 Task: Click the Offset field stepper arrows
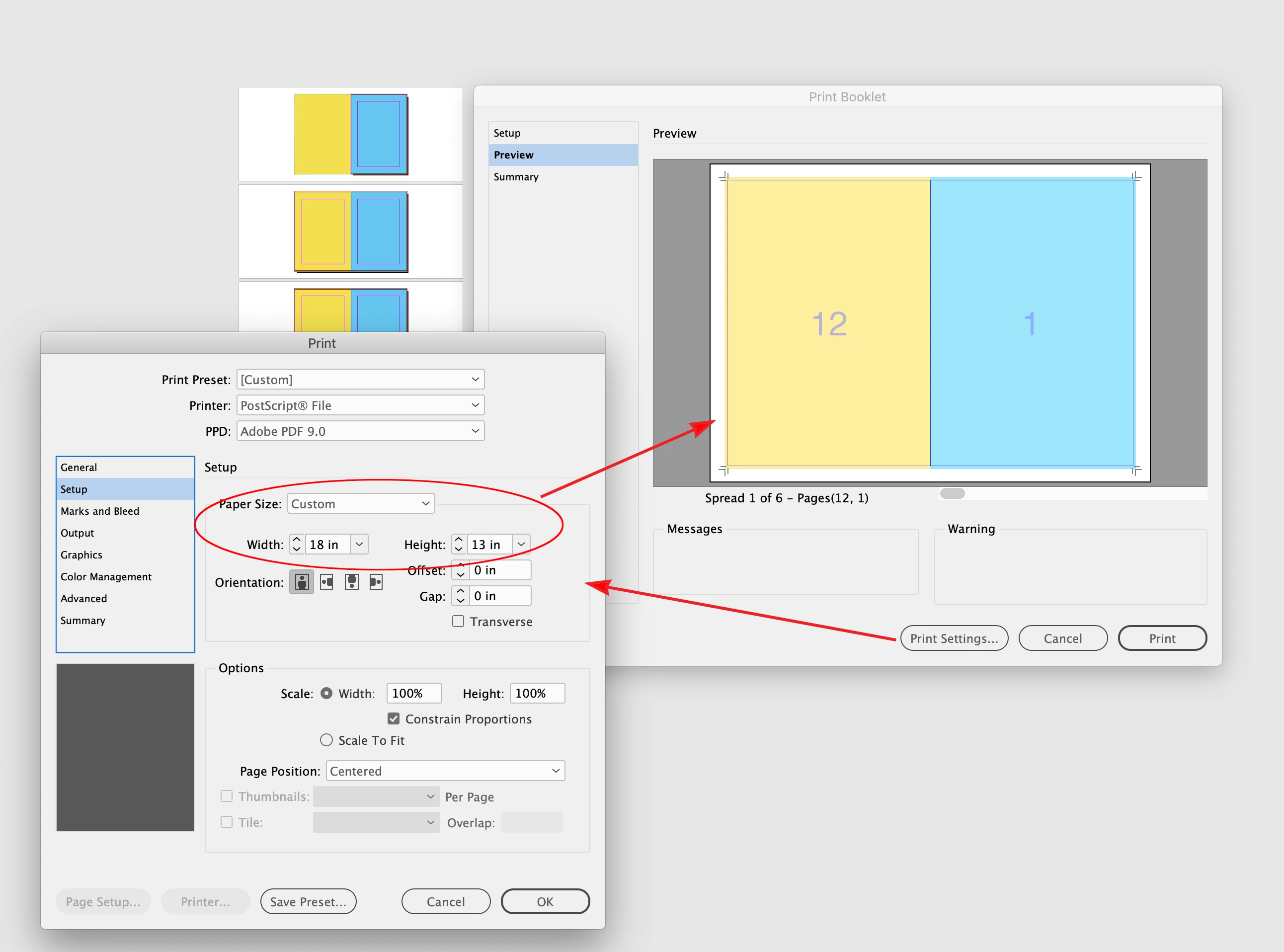point(461,570)
